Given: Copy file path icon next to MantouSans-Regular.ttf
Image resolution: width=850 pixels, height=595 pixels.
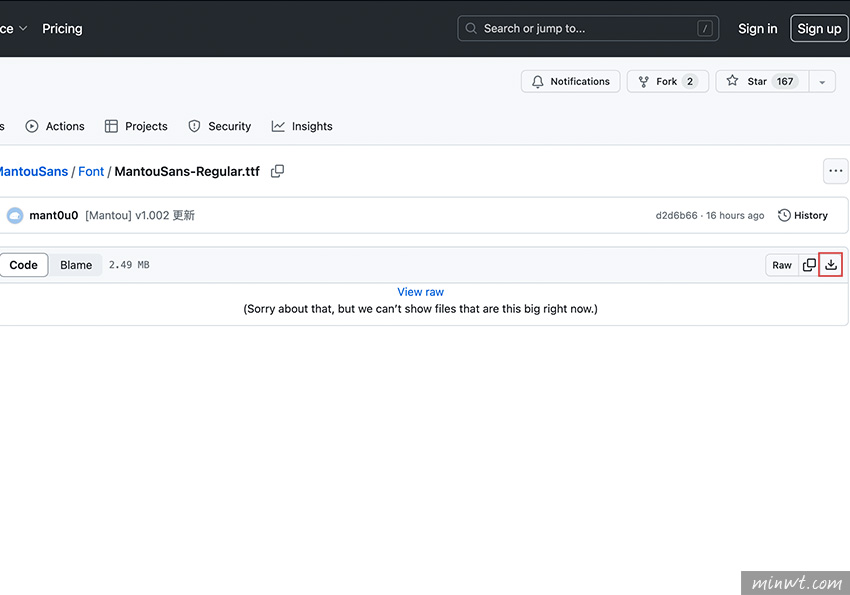Looking at the screenshot, I should [x=277, y=171].
